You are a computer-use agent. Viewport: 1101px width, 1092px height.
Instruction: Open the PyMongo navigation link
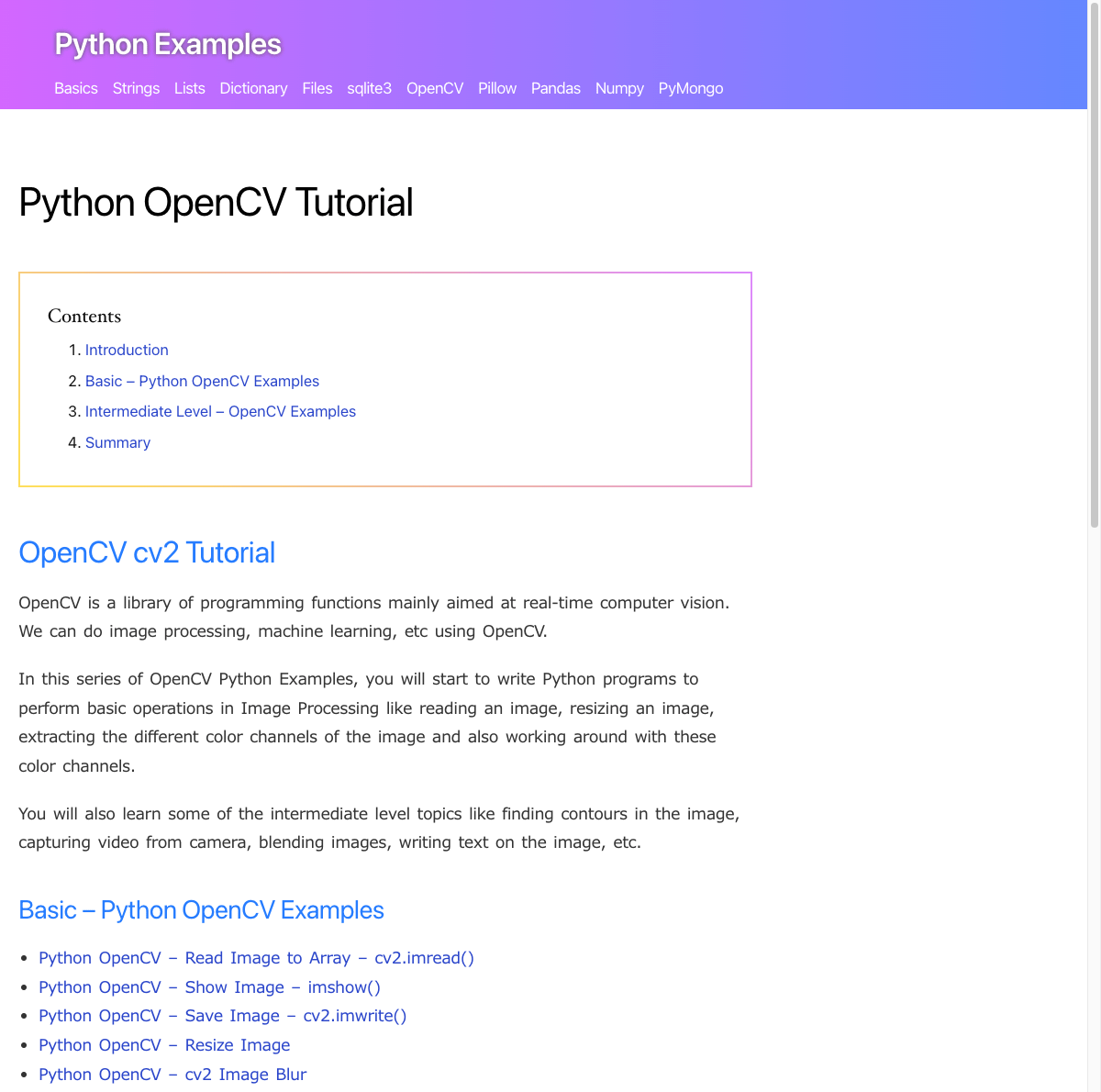pyautogui.click(x=690, y=88)
